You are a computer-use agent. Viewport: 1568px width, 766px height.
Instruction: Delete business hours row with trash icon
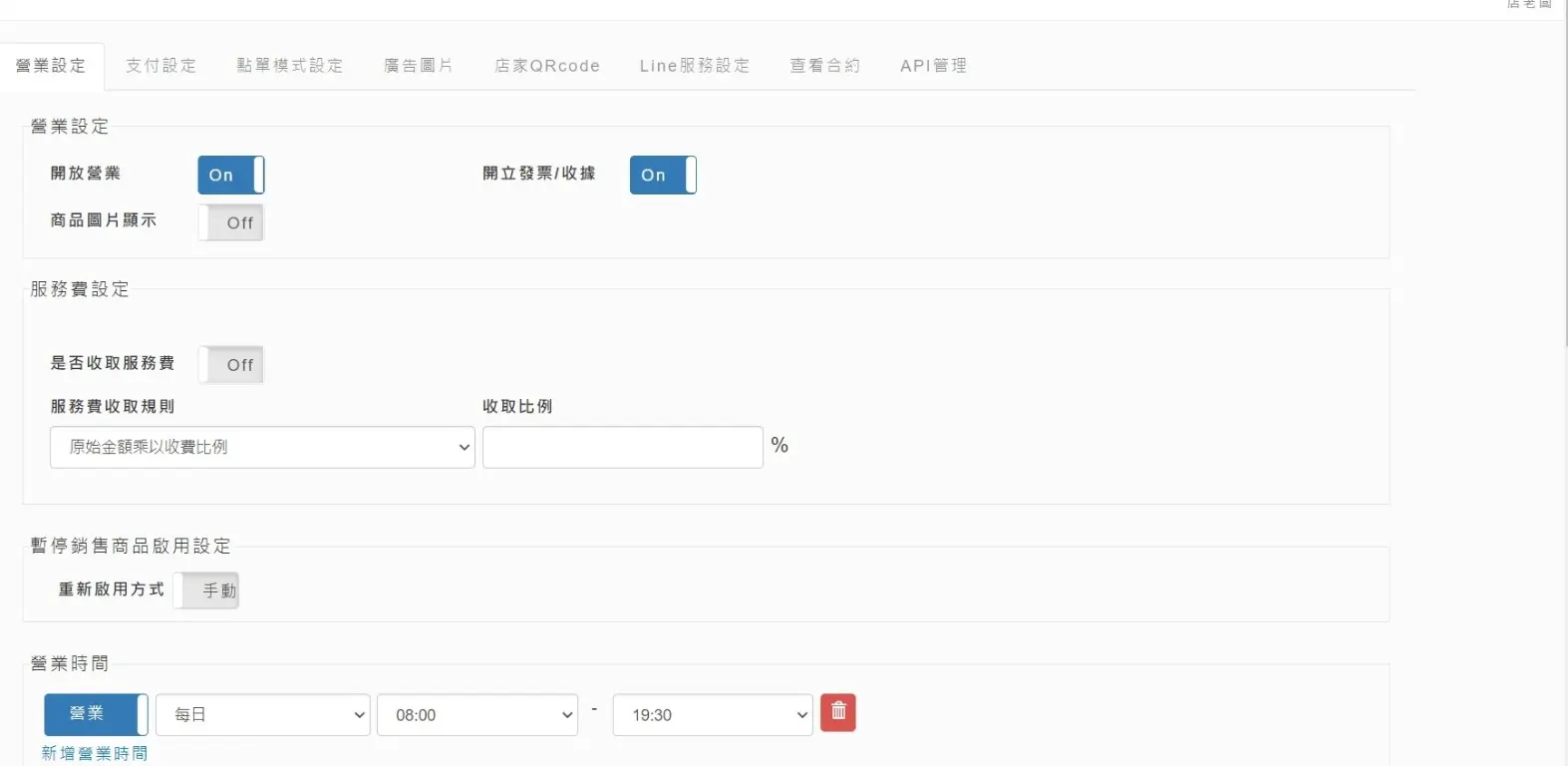(837, 713)
